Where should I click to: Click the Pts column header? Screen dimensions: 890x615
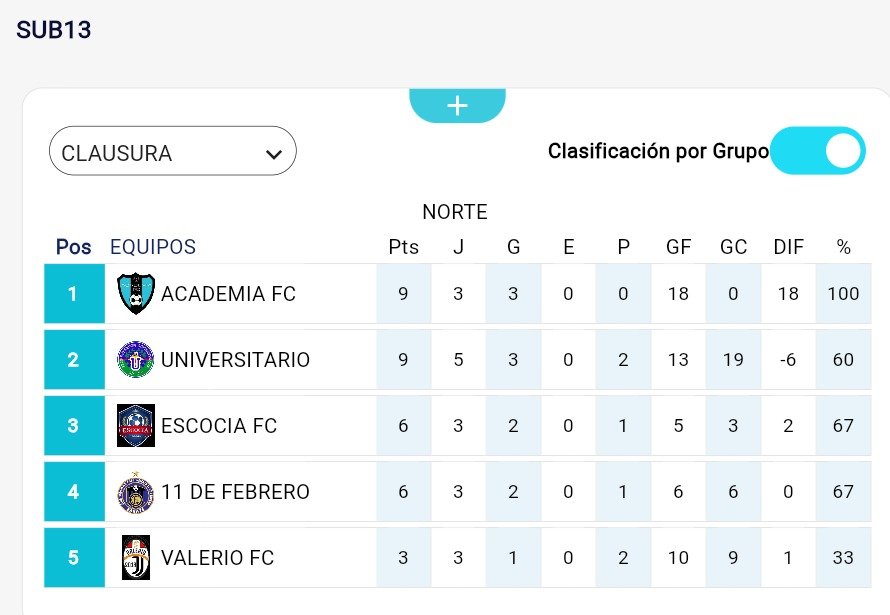(403, 247)
